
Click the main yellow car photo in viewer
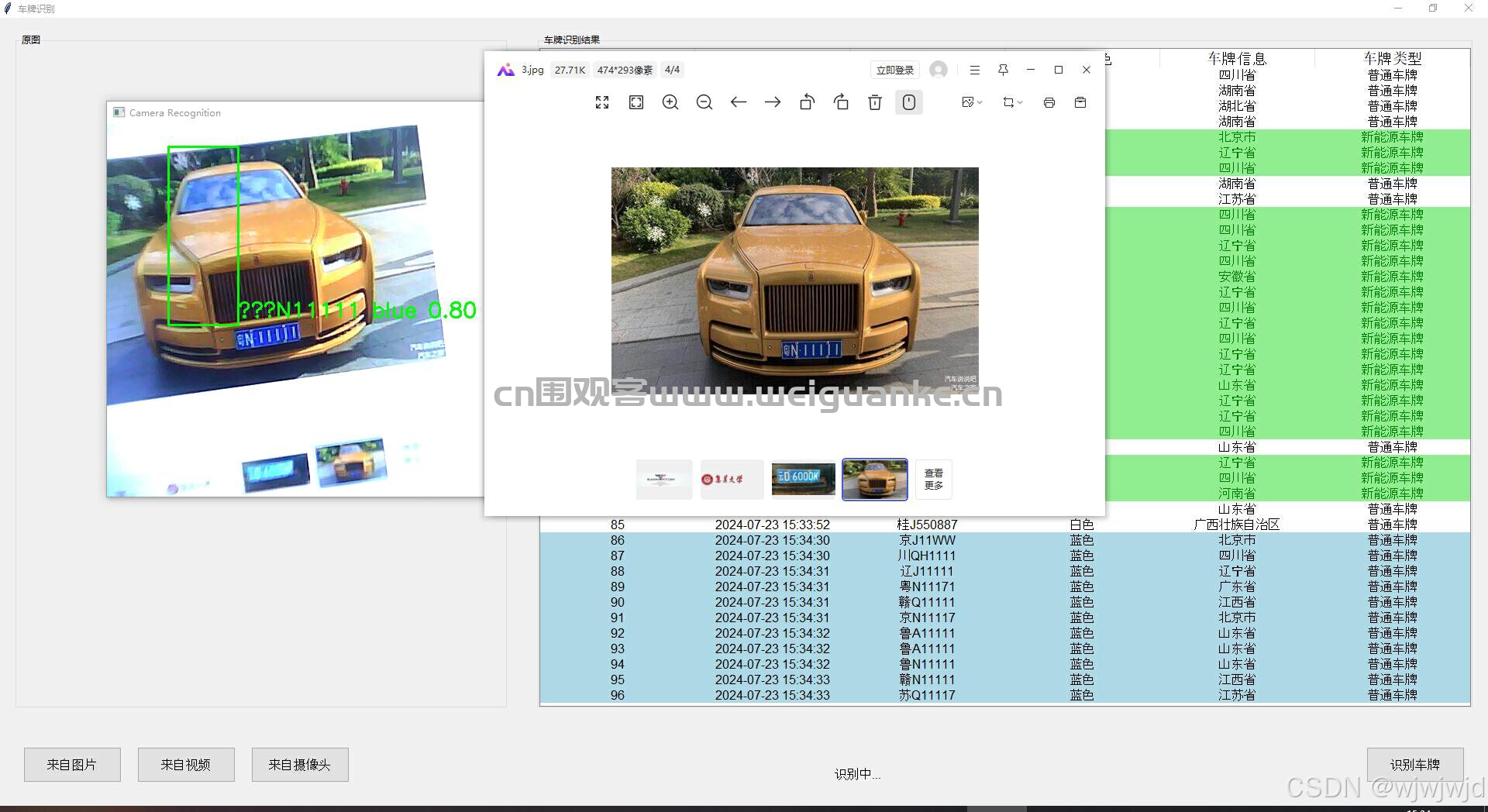click(794, 279)
